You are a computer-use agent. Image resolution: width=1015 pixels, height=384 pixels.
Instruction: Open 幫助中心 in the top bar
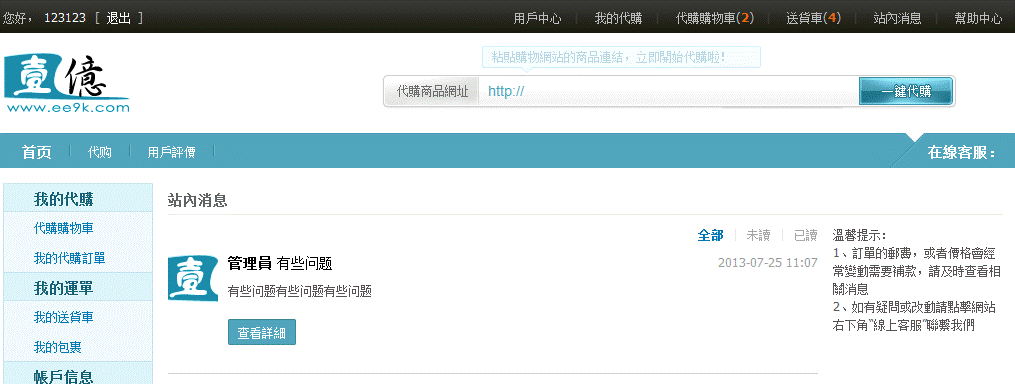pos(978,18)
